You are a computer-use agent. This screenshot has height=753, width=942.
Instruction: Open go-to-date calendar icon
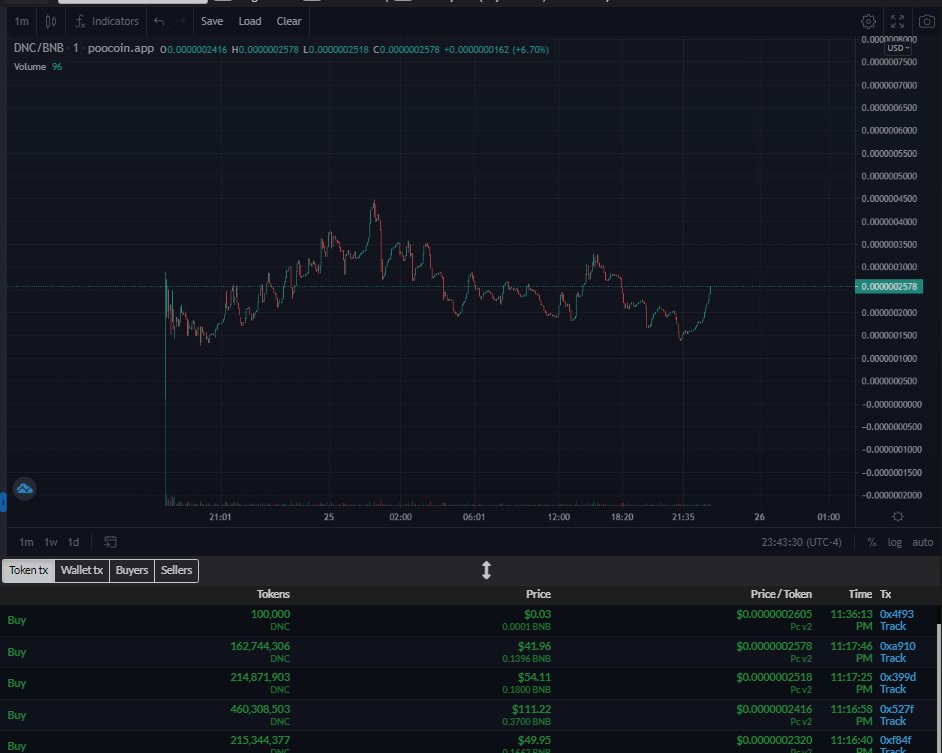110,542
